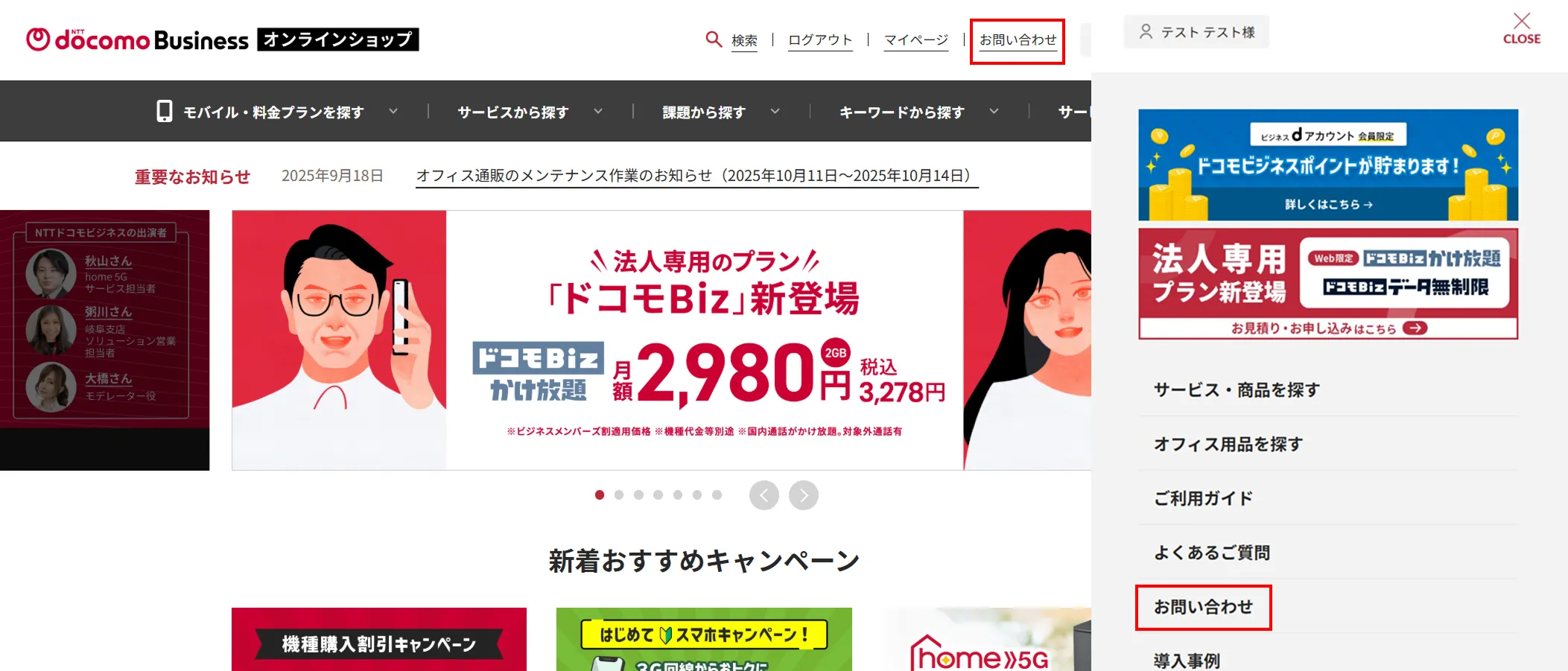Expand モバイル・料金プランを探す dropdown
The image size is (1568, 671).
click(393, 112)
